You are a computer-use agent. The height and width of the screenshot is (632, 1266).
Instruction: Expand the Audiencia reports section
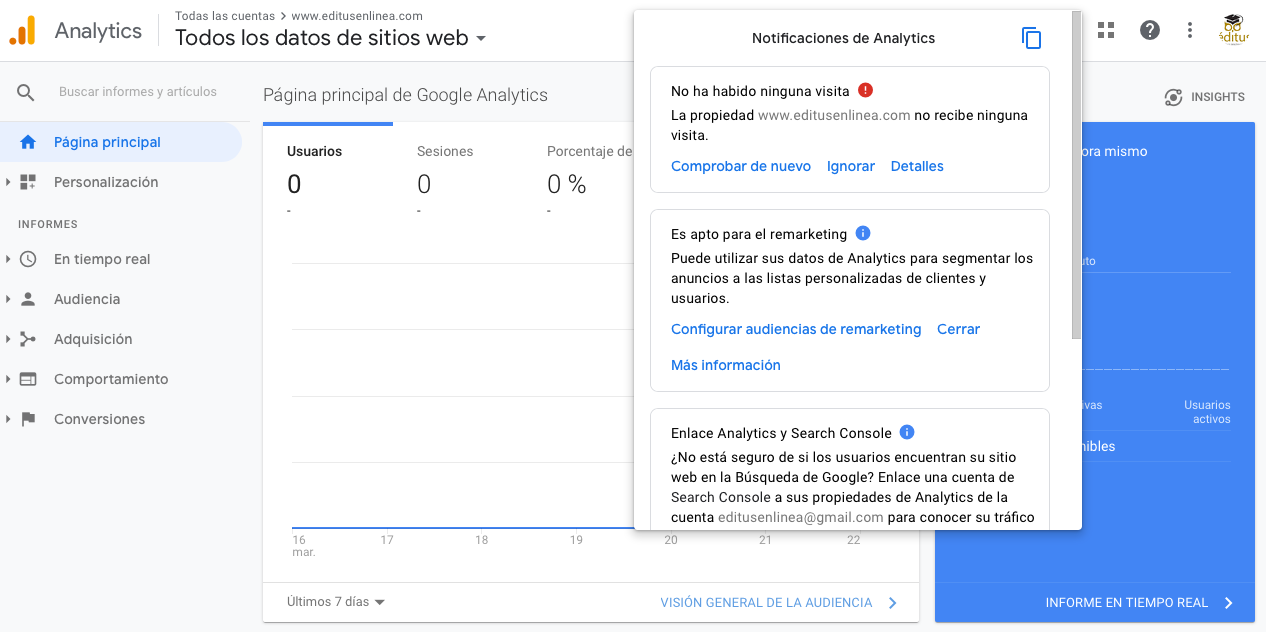(87, 299)
